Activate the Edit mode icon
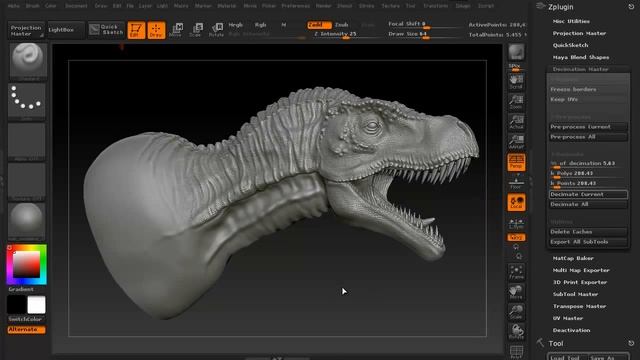 point(136,30)
